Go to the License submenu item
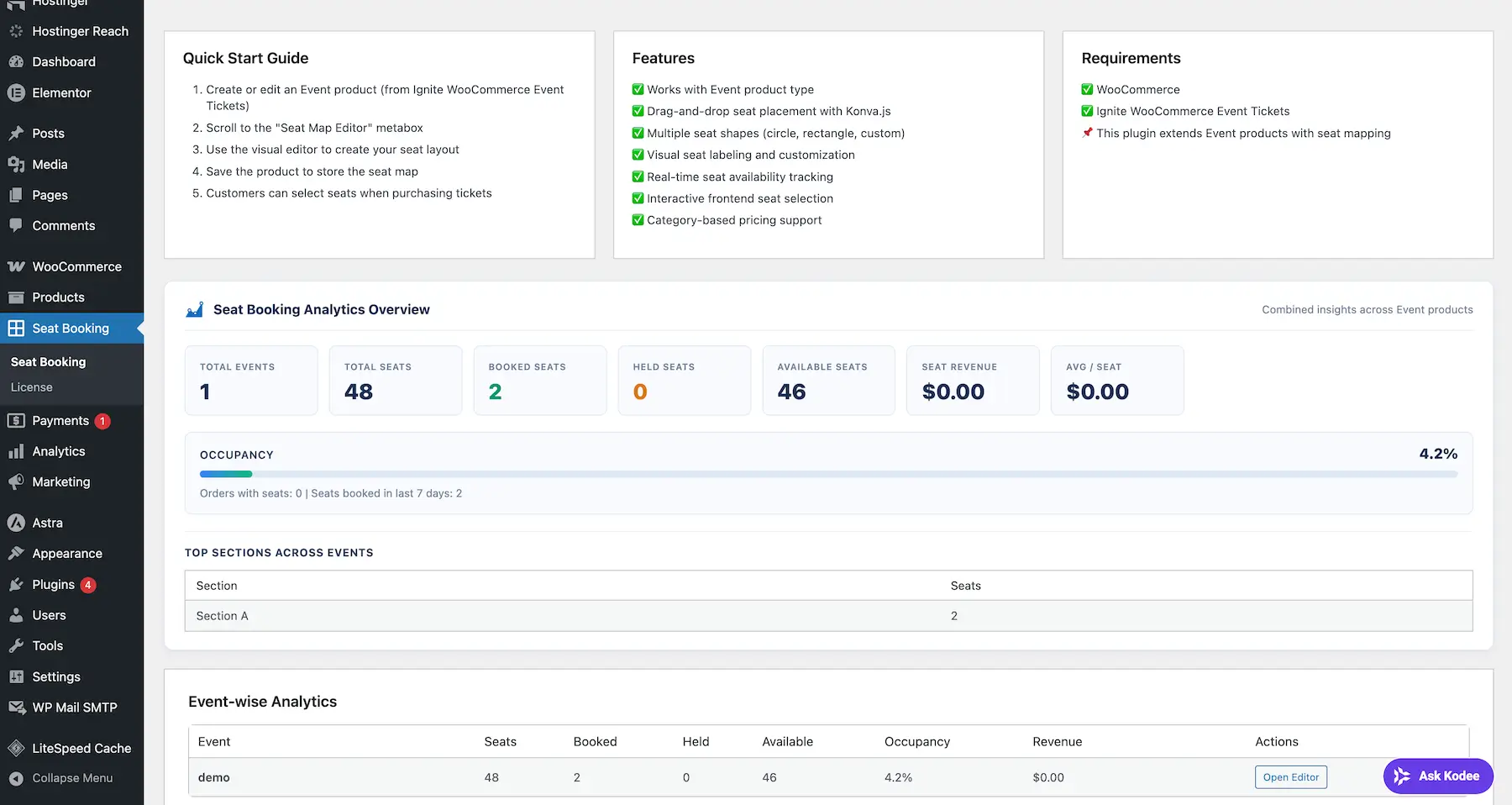The image size is (1512, 805). [x=32, y=387]
